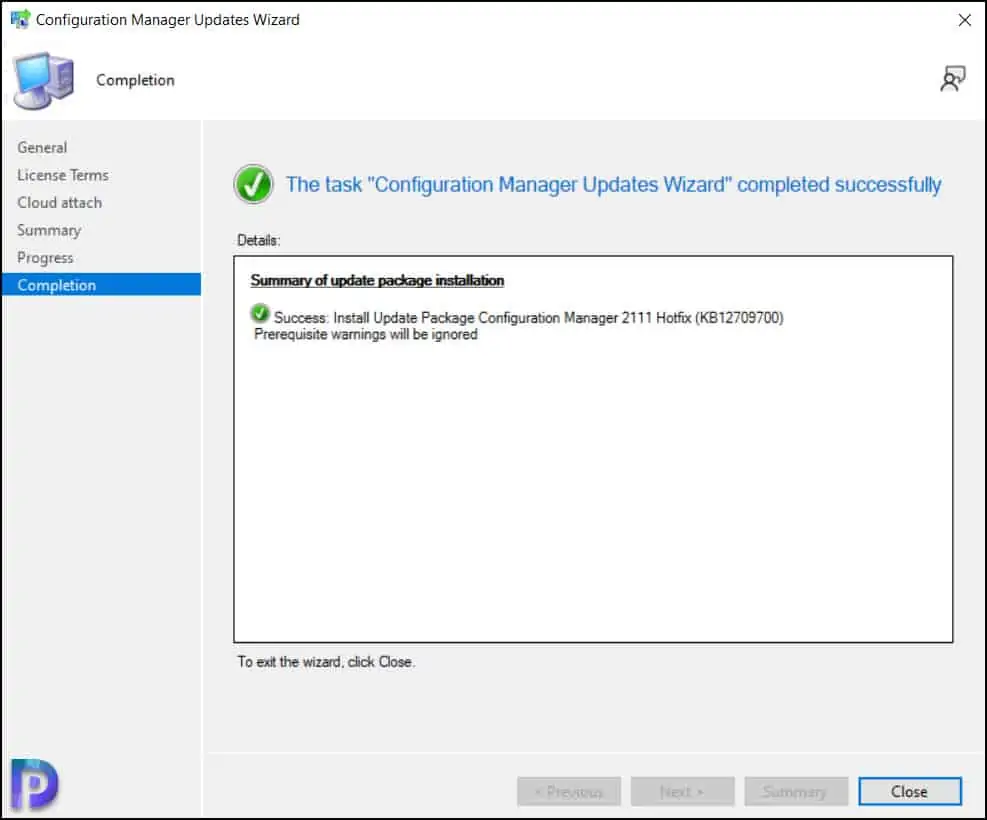Viewport: 987px width, 820px height.
Task: Click the disabled Summary button at bottom
Action: (x=796, y=791)
